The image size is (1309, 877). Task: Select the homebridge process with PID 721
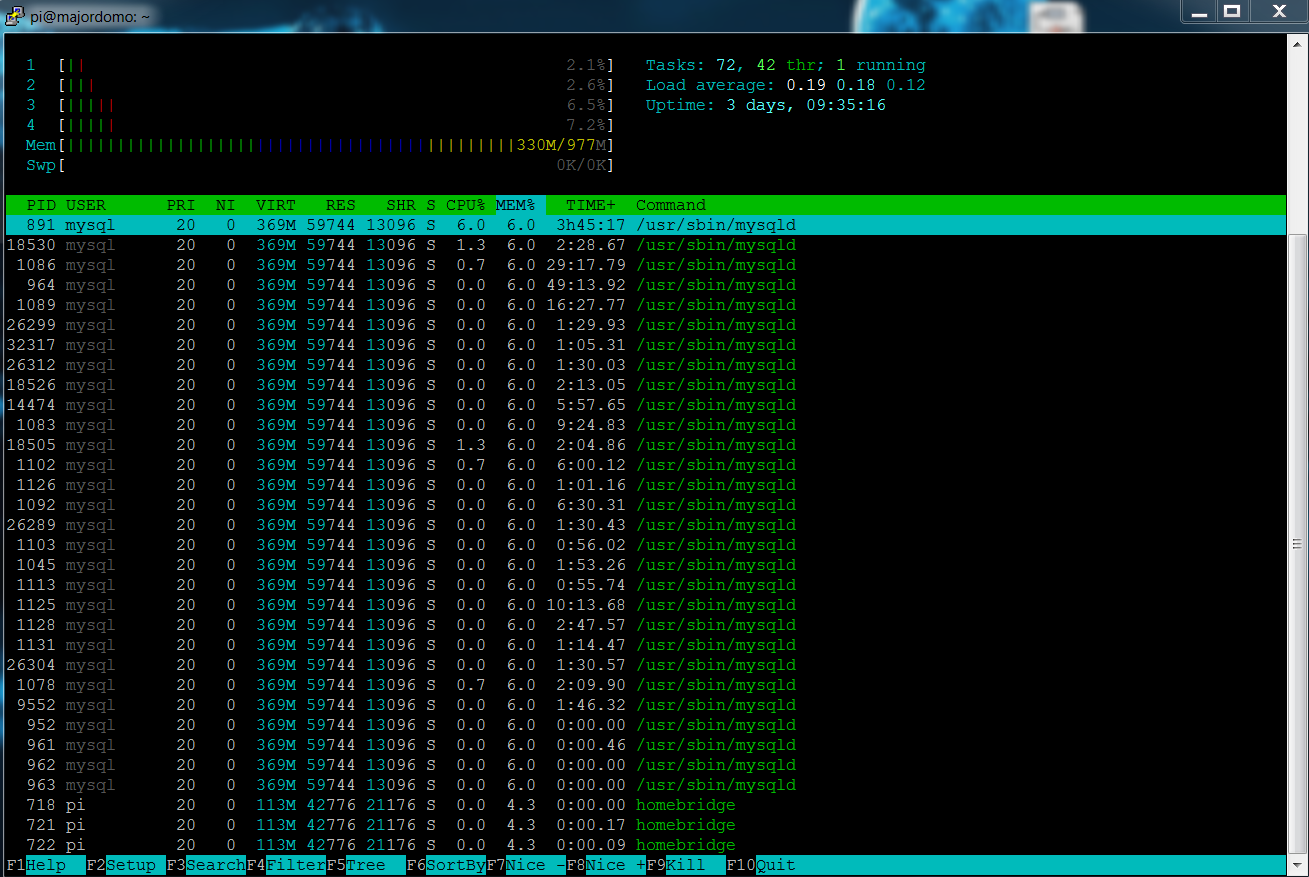645,825
